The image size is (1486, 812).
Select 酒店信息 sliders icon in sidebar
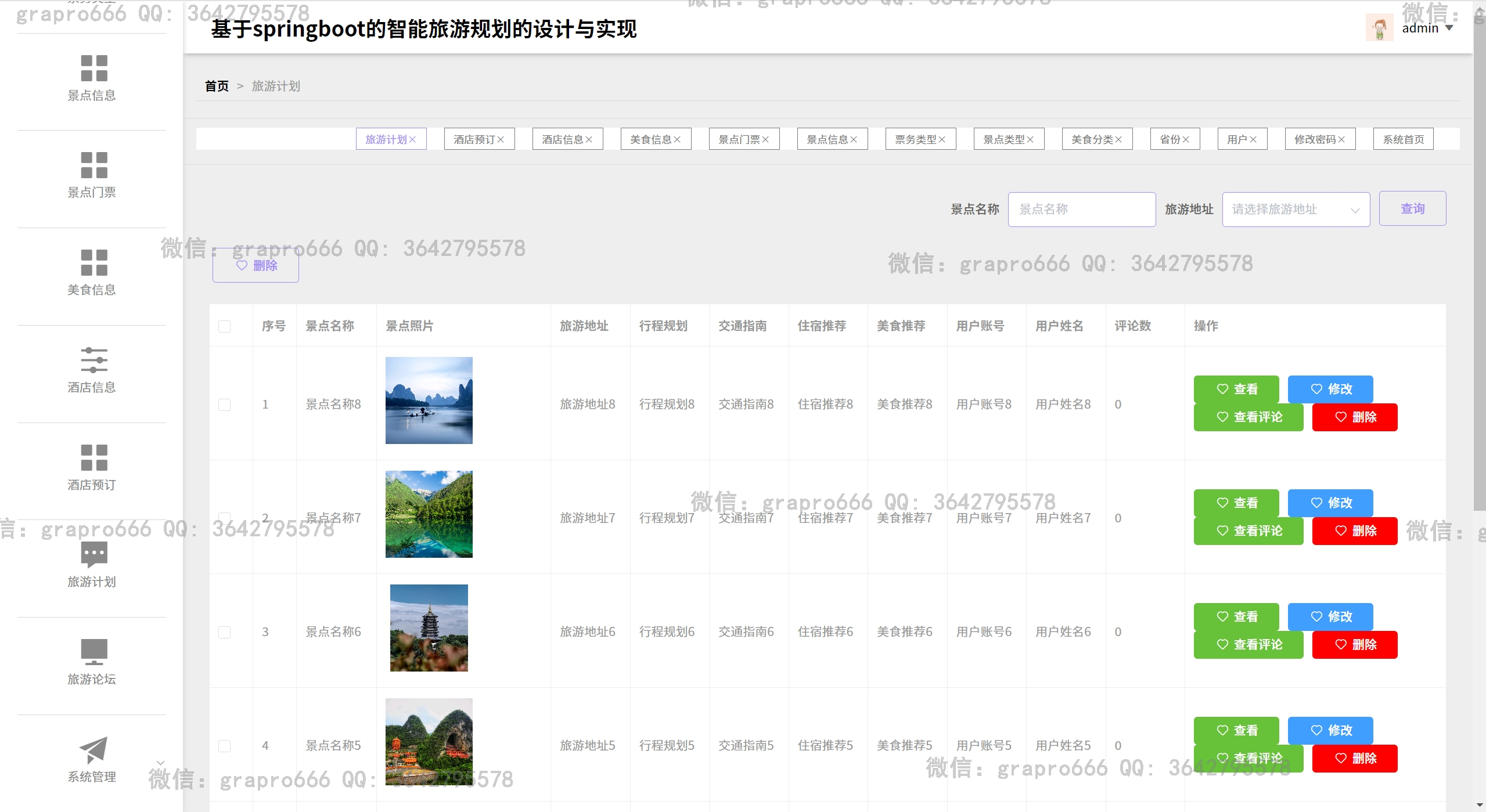coord(94,360)
